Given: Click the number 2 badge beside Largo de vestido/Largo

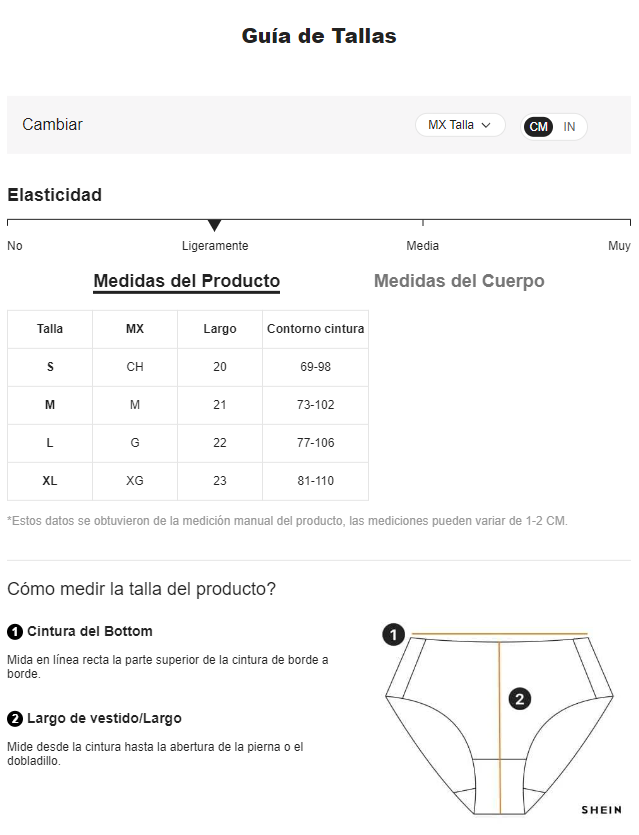Looking at the screenshot, I should (x=15, y=719).
